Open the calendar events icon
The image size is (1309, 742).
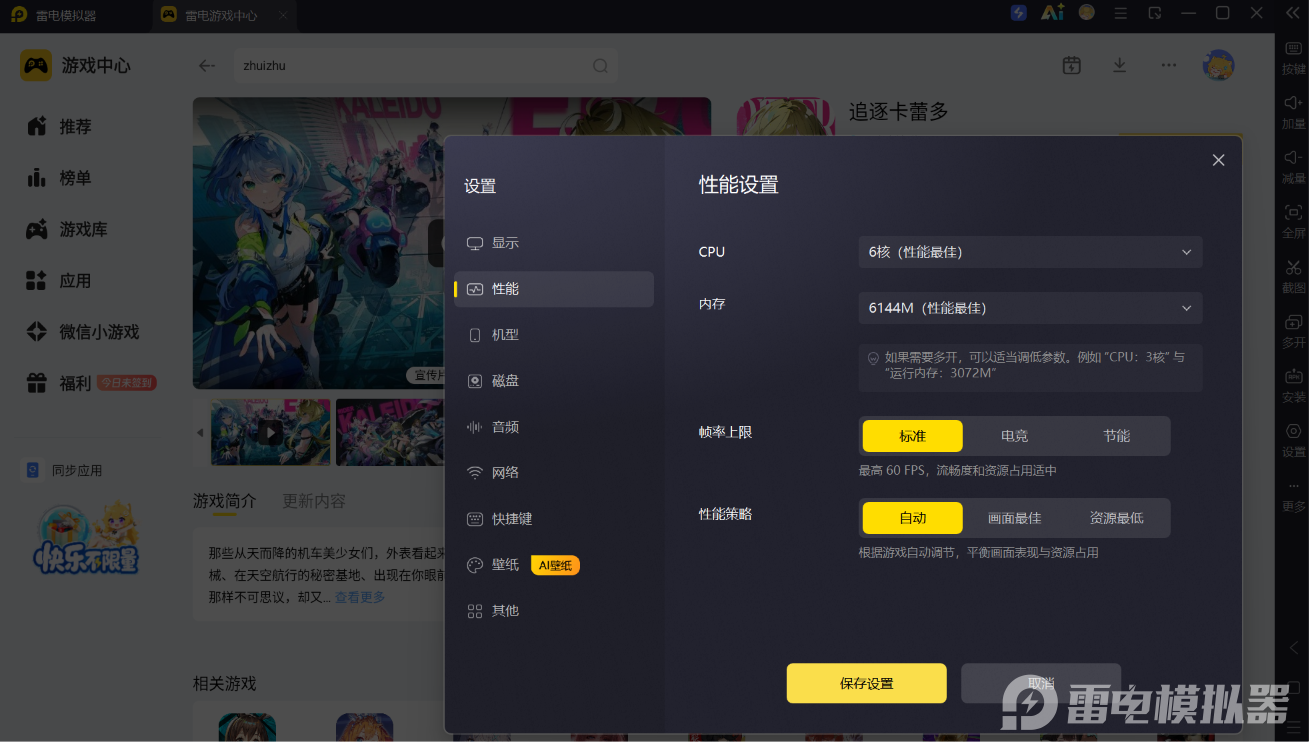[1072, 65]
